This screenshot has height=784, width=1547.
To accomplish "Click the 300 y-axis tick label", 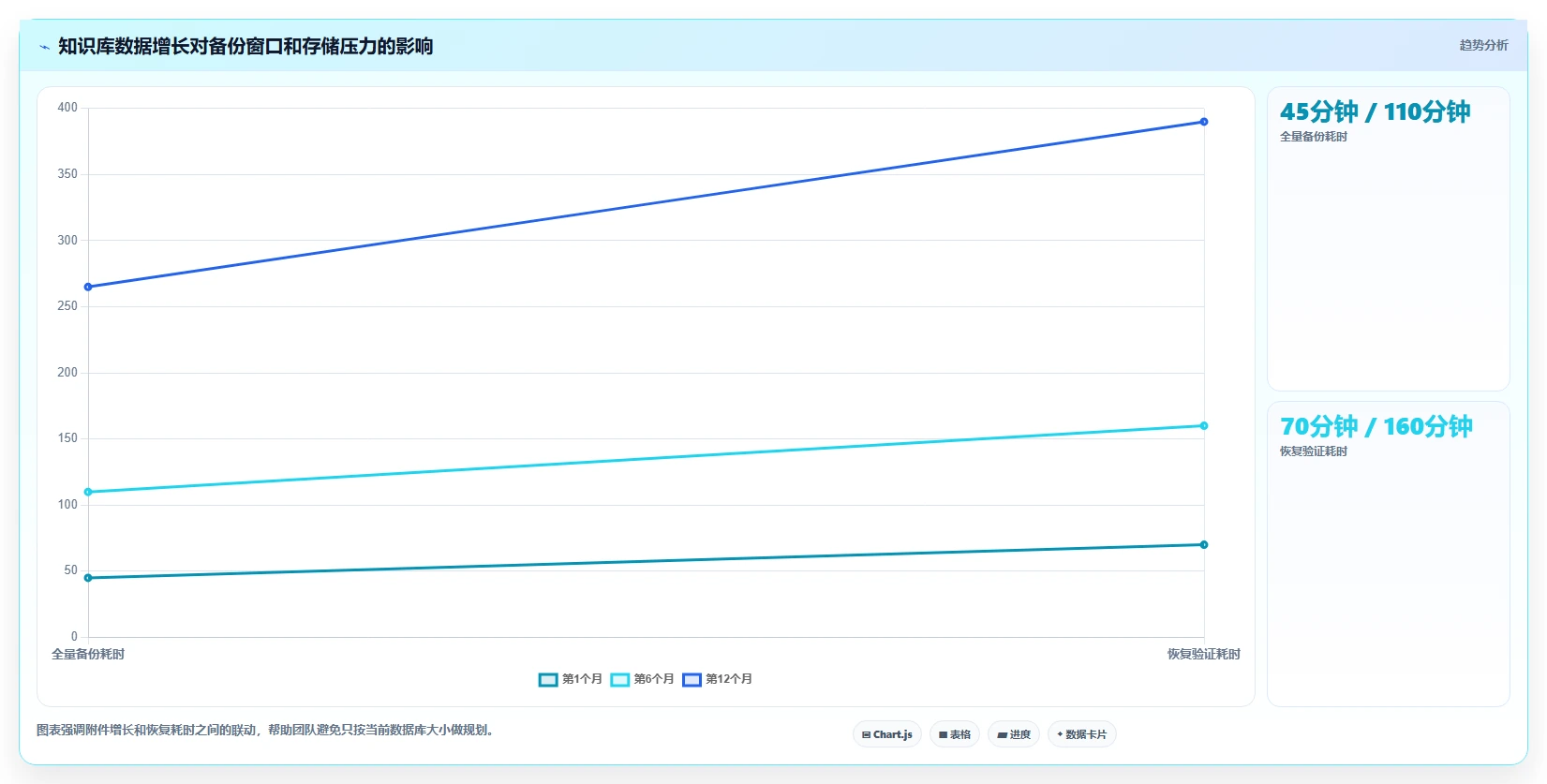I will (67, 241).
